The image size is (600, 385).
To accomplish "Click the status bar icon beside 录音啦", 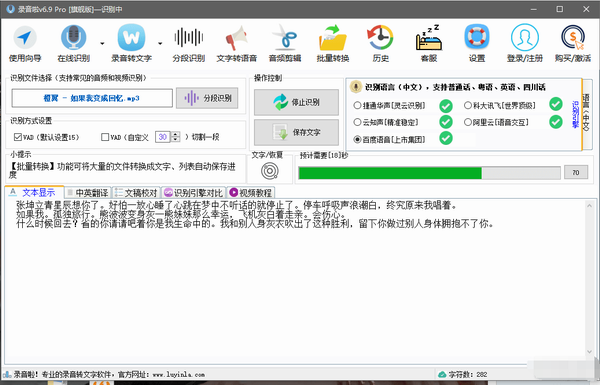I will (7, 374).
